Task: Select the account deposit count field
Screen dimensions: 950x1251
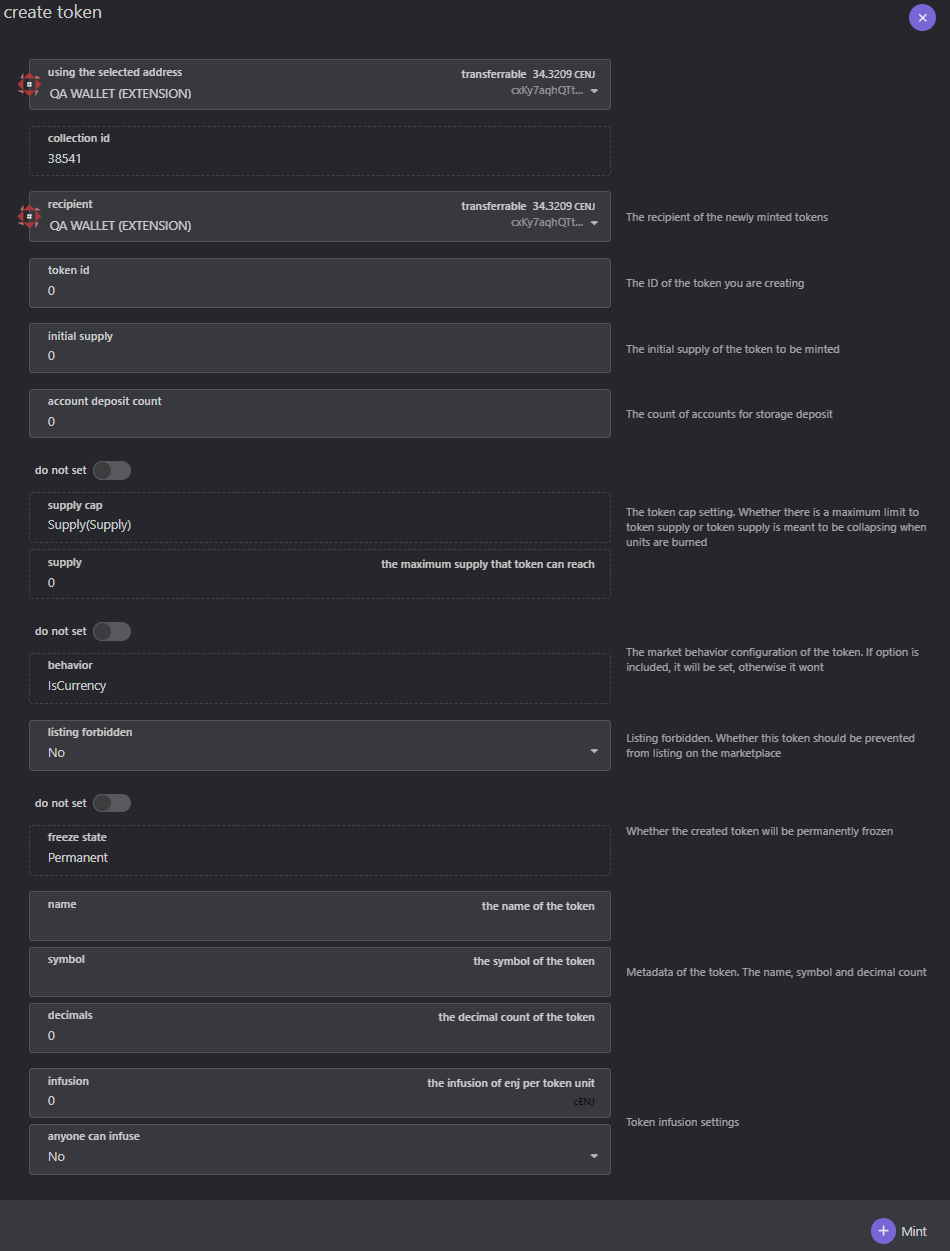Action: pyautogui.click(x=320, y=413)
